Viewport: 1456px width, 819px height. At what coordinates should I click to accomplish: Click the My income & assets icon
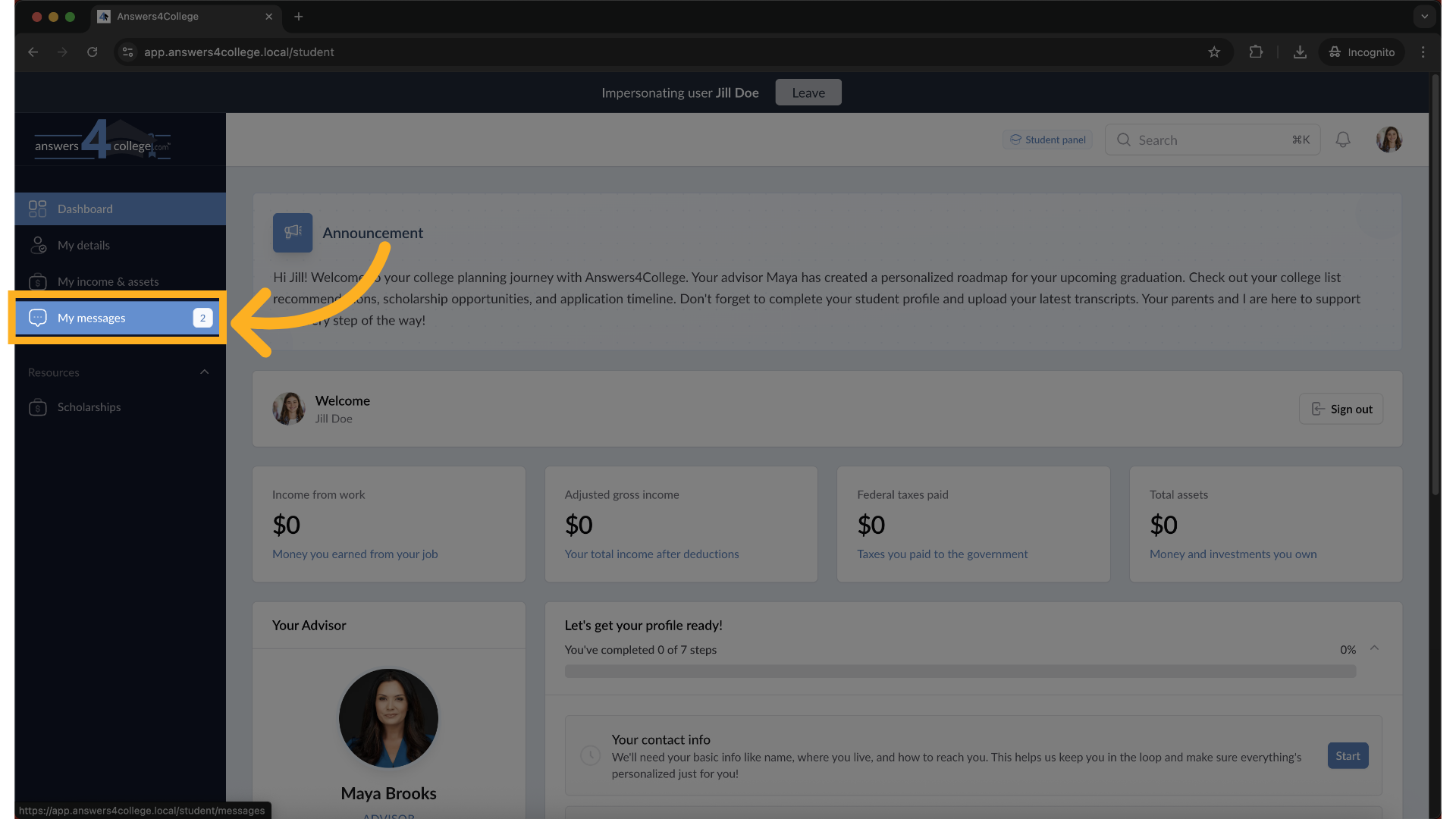point(38,281)
